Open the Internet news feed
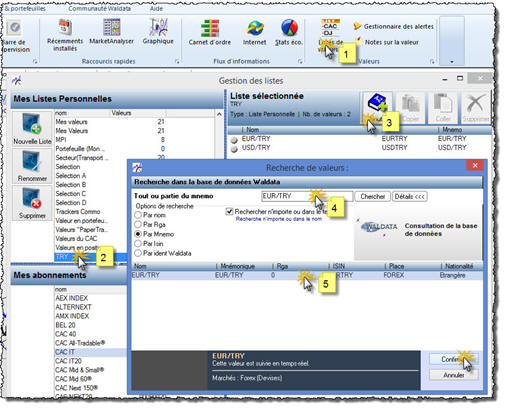 (x=254, y=32)
